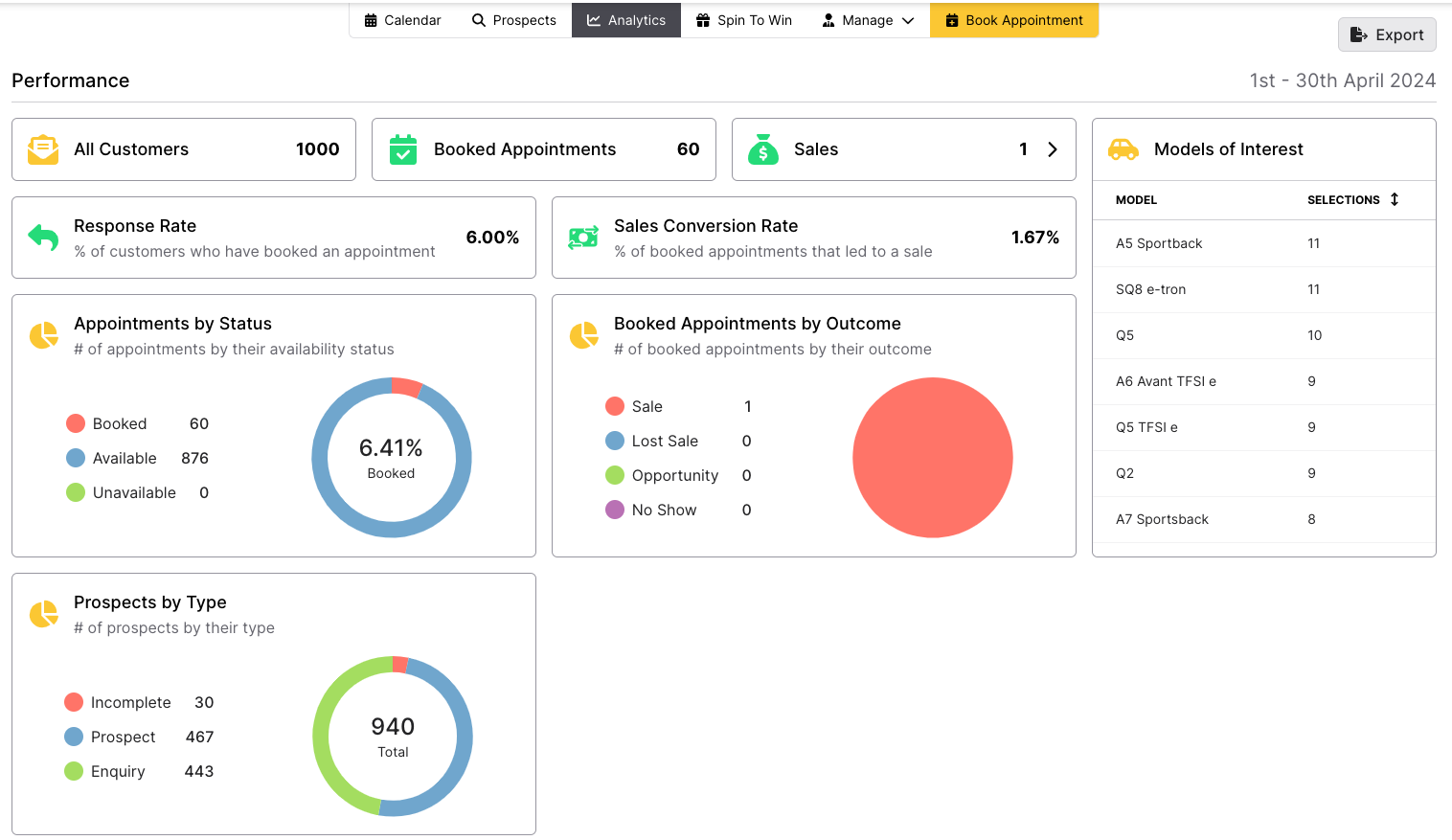
Task: Click the Prospects by Type pie icon
Action: pyautogui.click(x=43, y=614)
